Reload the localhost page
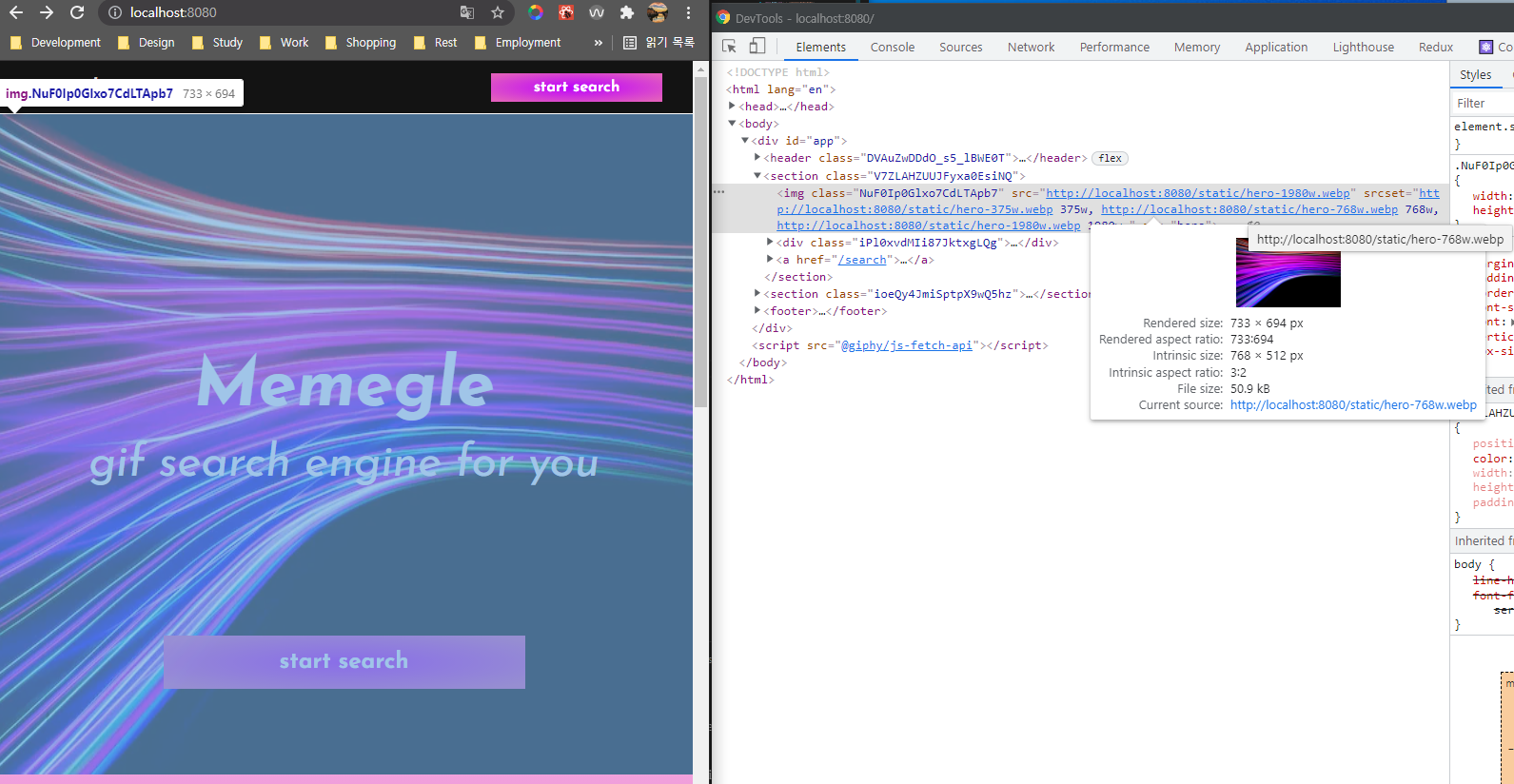This screenshot has height=784, width=1514. click(77, 12)
